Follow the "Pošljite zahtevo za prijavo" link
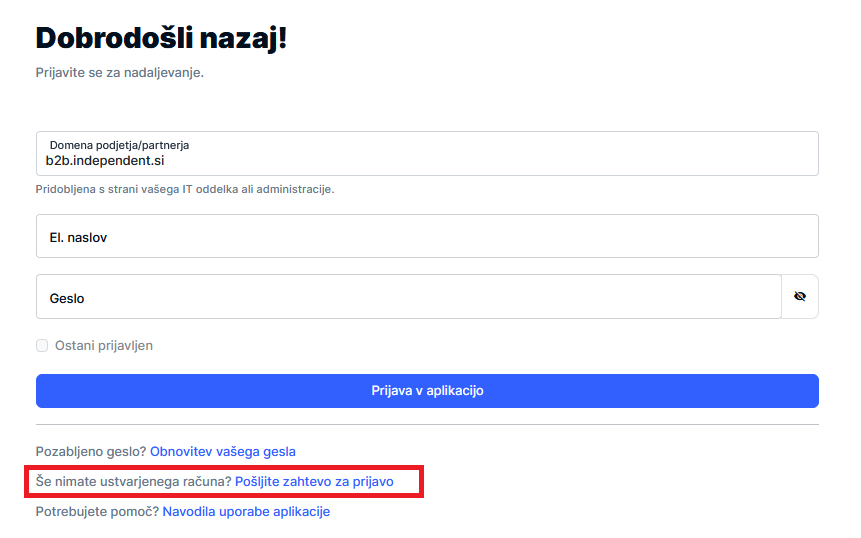Screen dimensions: 861x538 [314, 481]
